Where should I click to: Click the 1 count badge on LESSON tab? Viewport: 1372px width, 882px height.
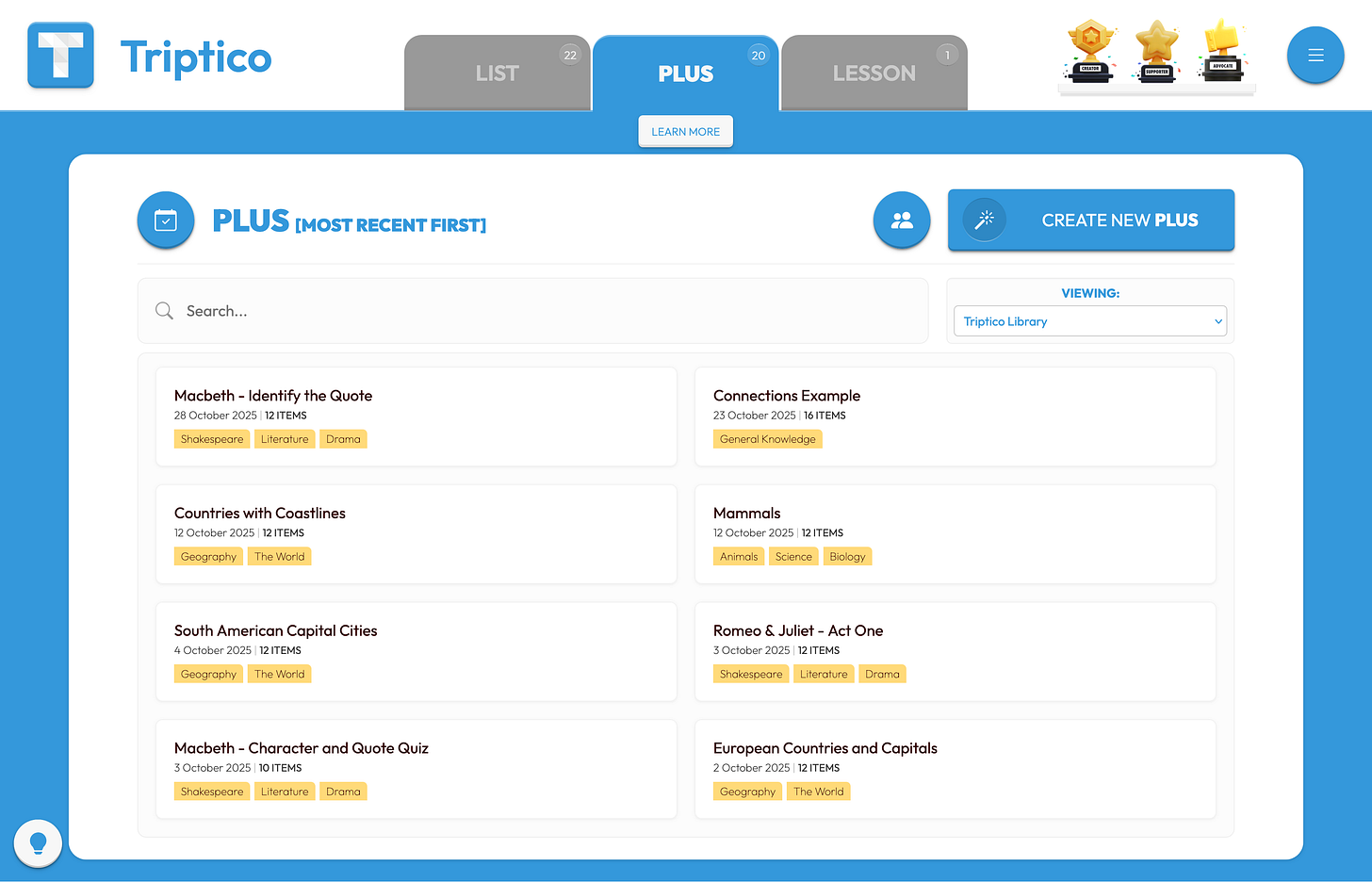pyautogui.click(x=947, y=55)
